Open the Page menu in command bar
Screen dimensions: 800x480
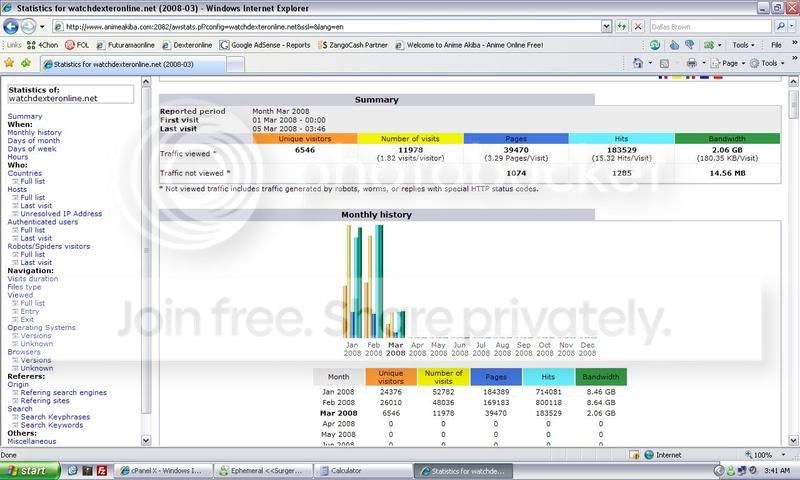[728, 63]
